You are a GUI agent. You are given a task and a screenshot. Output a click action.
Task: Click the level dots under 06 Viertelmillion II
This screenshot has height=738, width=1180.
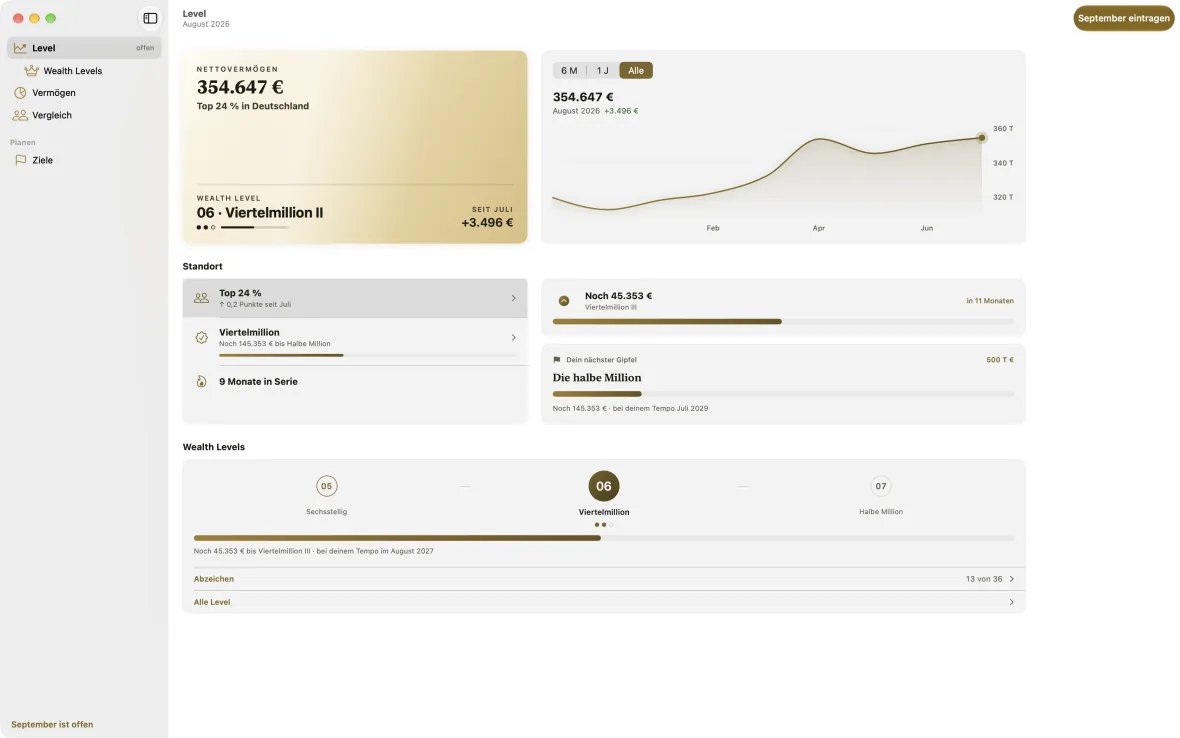pos(206,227)
